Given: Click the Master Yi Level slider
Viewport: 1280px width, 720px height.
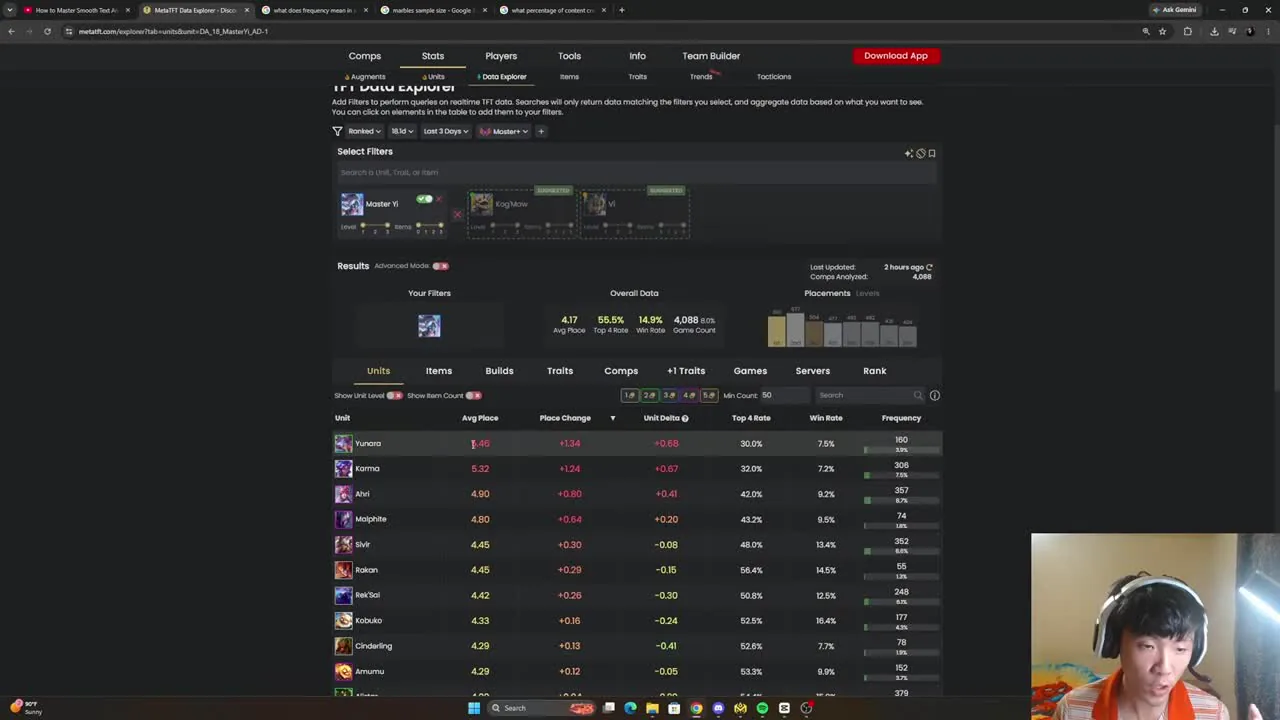Looking at the screenshot, I should pos(375,227).
